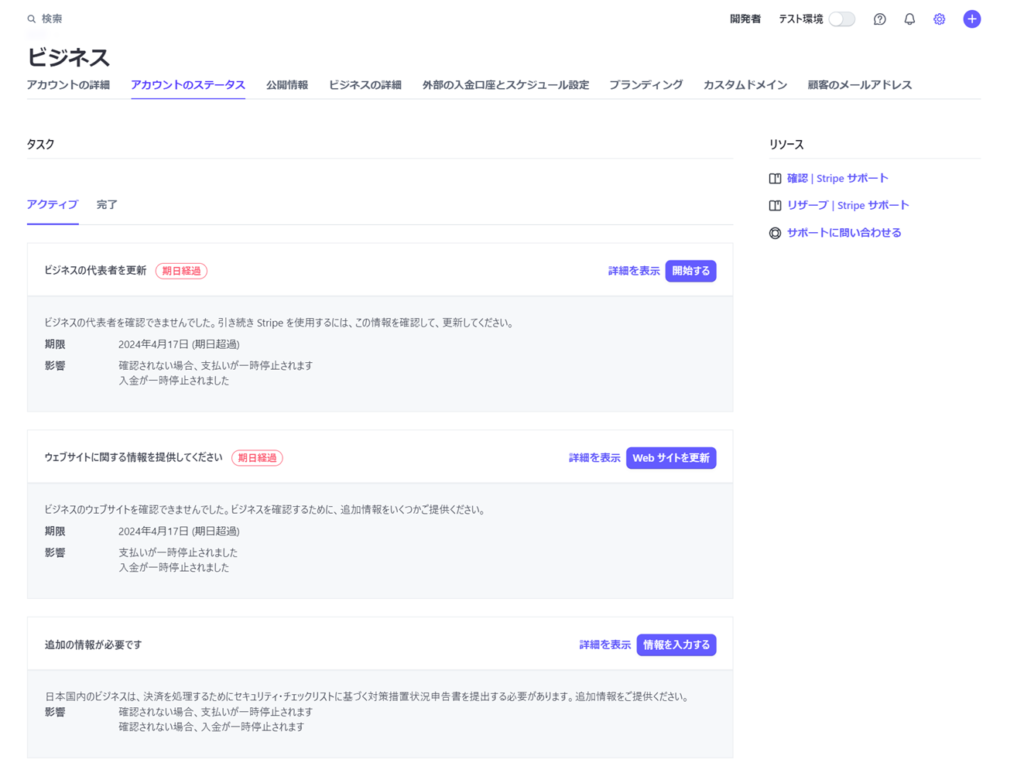Screen dimensions: 1024x766
Task: Click the リソース section heading
Action: coord(786,144)
